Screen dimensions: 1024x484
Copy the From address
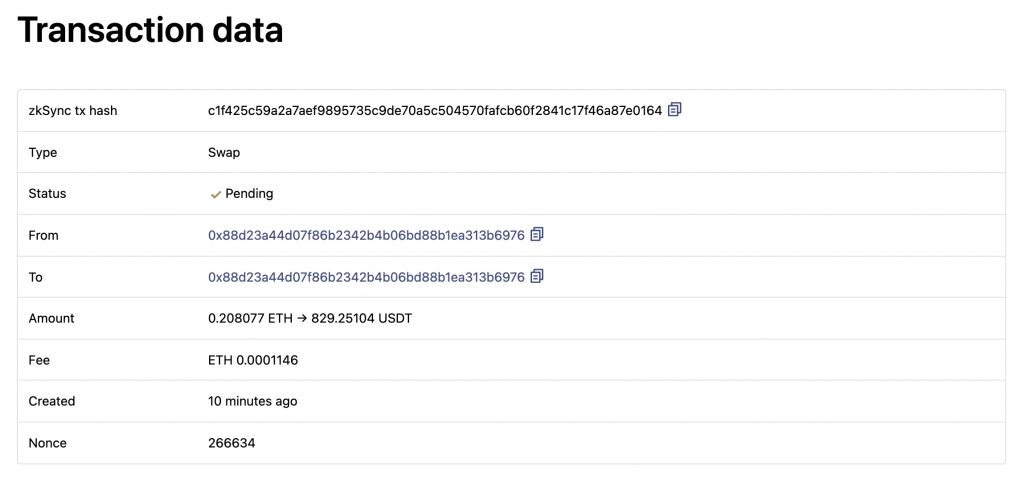pyautogui.click(x=537, y=234)
